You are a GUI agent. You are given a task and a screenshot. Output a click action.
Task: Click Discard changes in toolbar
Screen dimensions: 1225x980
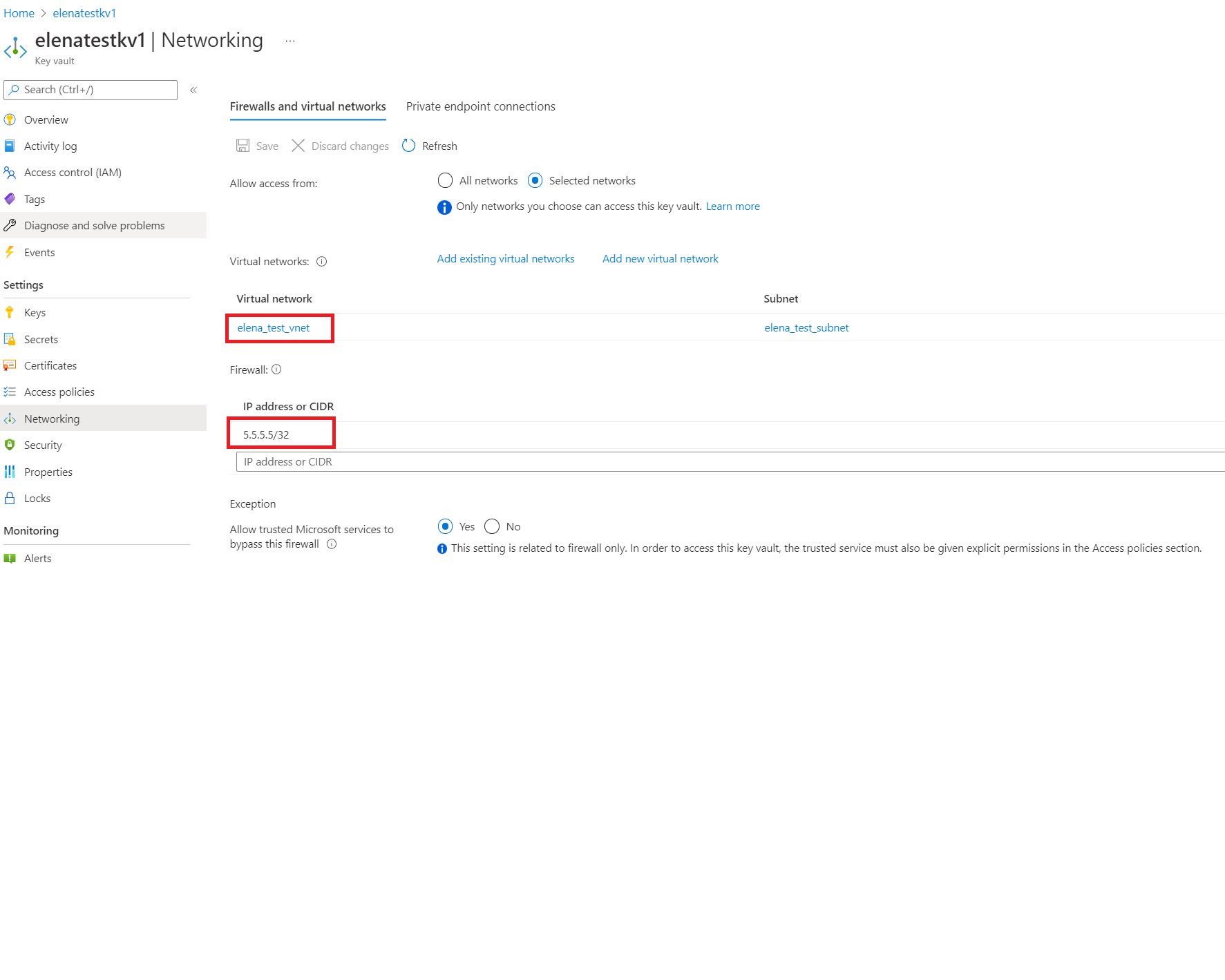(x=340, y=146)
